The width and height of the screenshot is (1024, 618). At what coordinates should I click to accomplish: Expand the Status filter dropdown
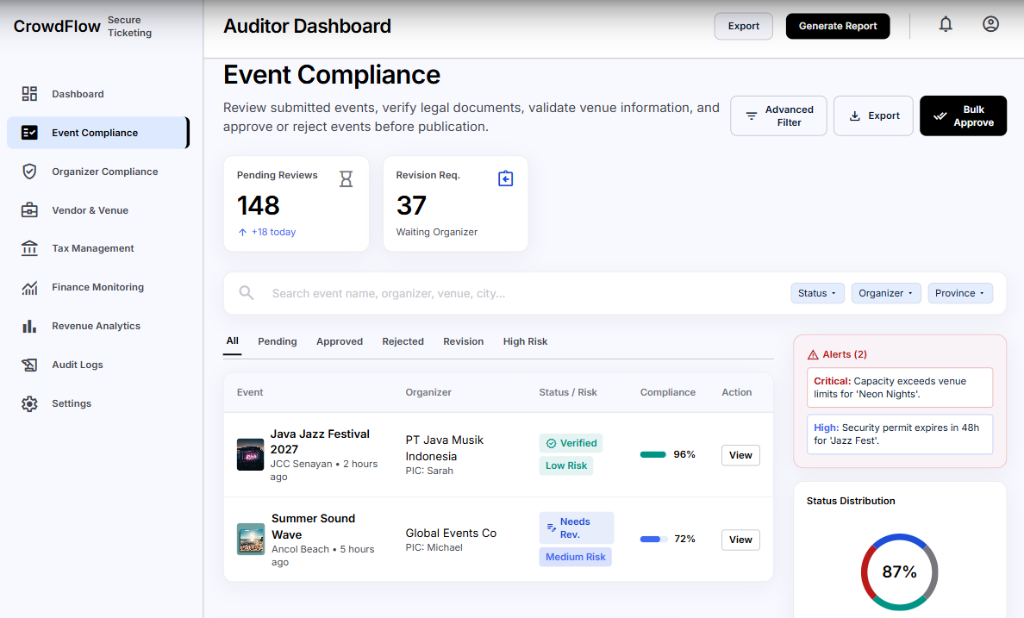(817, 293)
